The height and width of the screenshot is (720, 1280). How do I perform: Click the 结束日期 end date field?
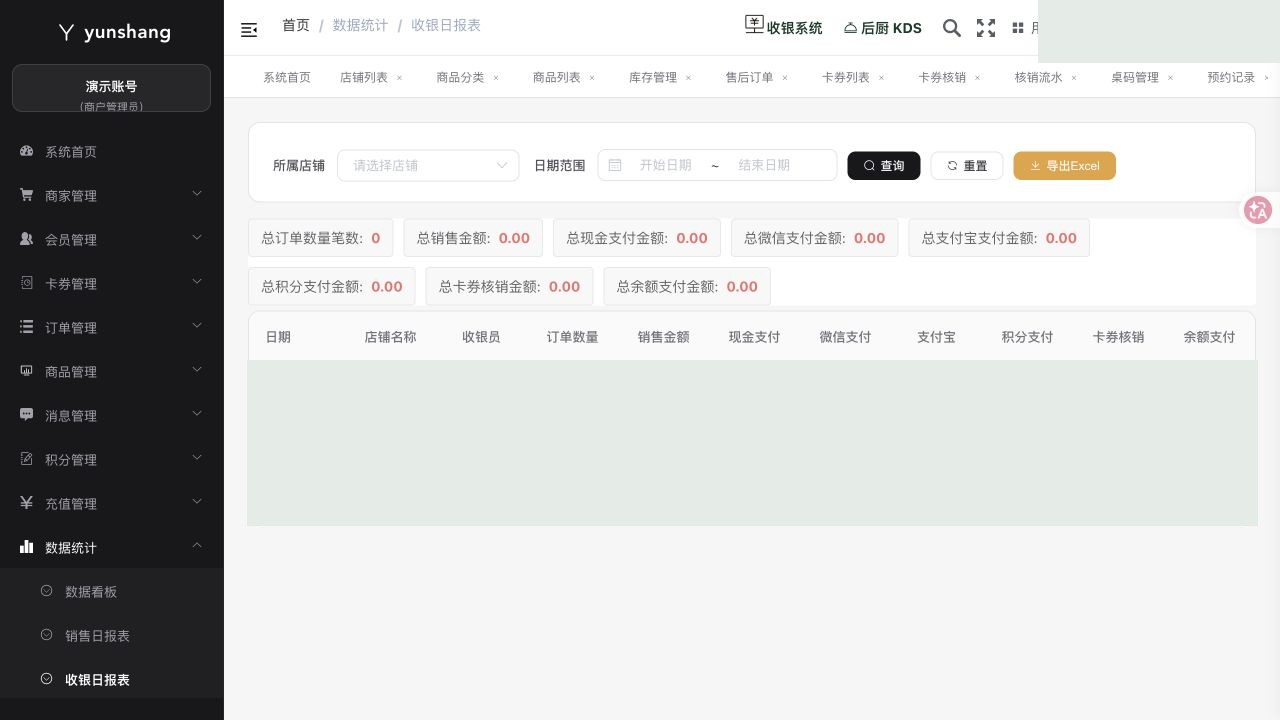click(x=764, y=165)
